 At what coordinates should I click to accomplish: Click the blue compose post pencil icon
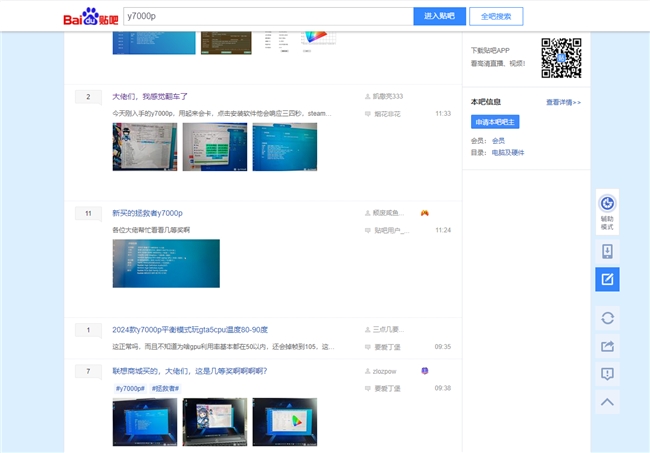pos(607,279)
